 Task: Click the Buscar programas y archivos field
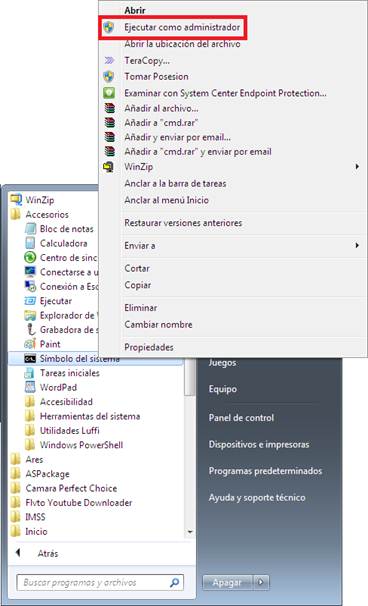tap(100, 582)
